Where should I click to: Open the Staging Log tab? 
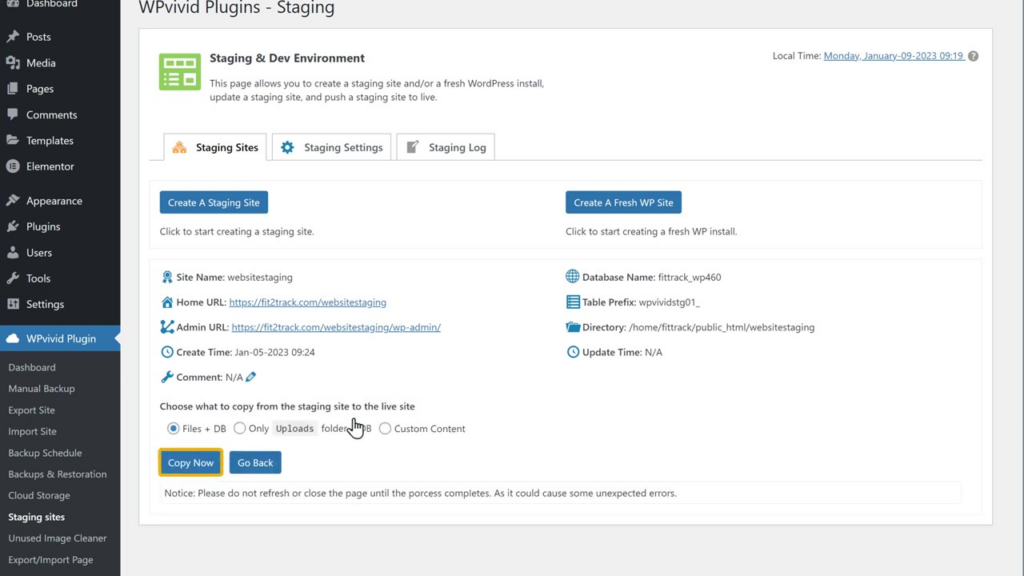(445, 147)
